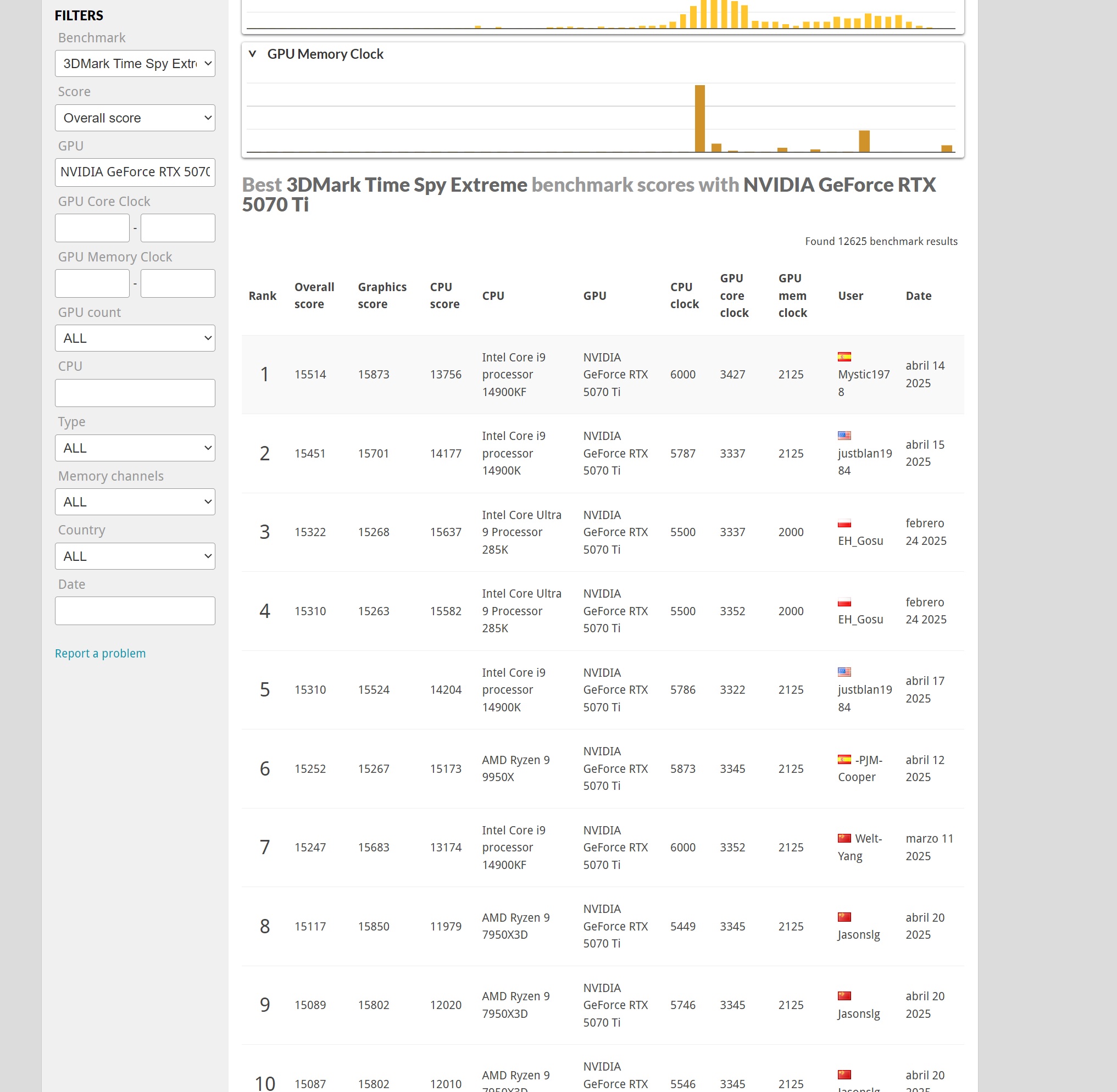This screenshot has height=1092, width=1117.
Task: Click the tallest bar in GPU Memory Clock chart
Action: click(x=699, y=118)
